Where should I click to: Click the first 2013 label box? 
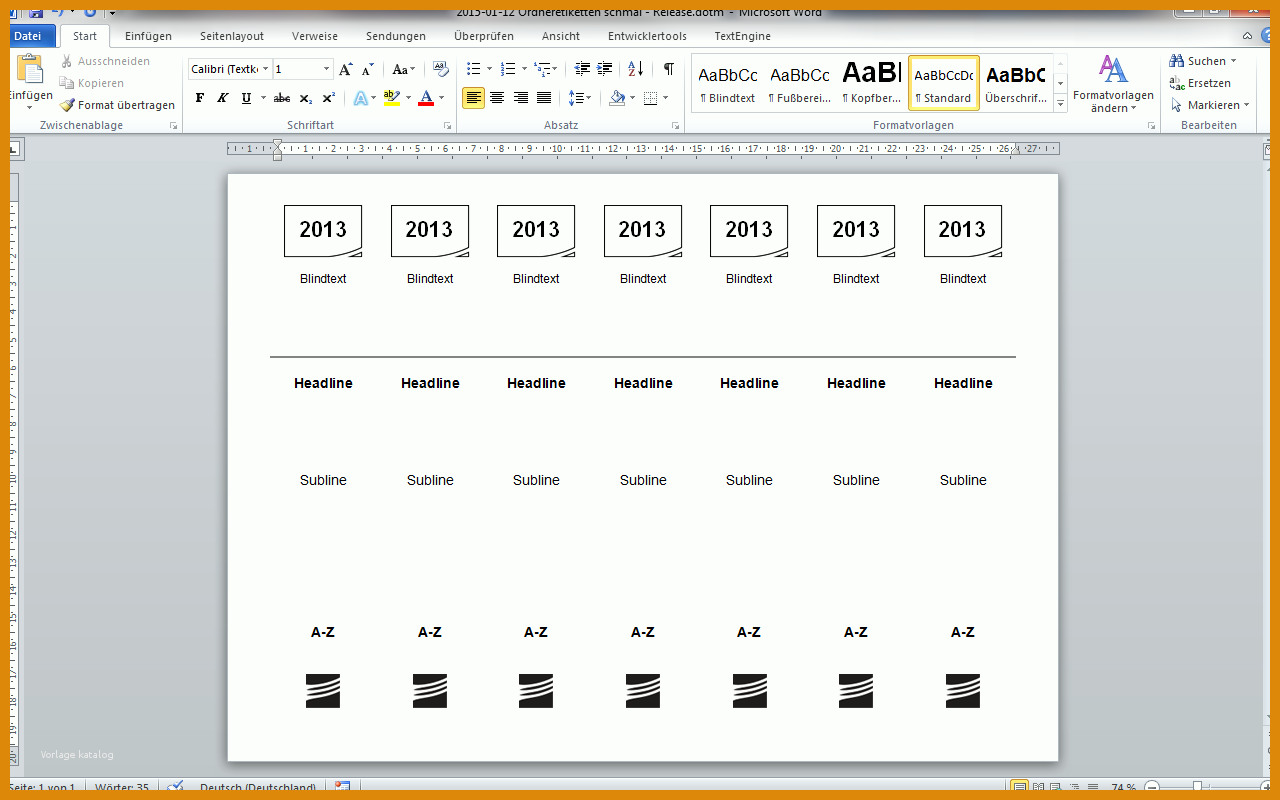(323, 231)
